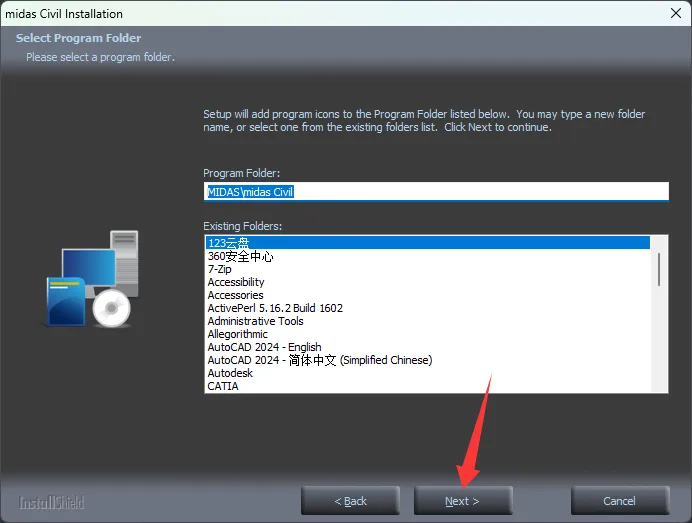This screenshot has height=523, width=692.
Task: Click the existing folders list scrollbar thumb
Action: click(x=659, y=269)
